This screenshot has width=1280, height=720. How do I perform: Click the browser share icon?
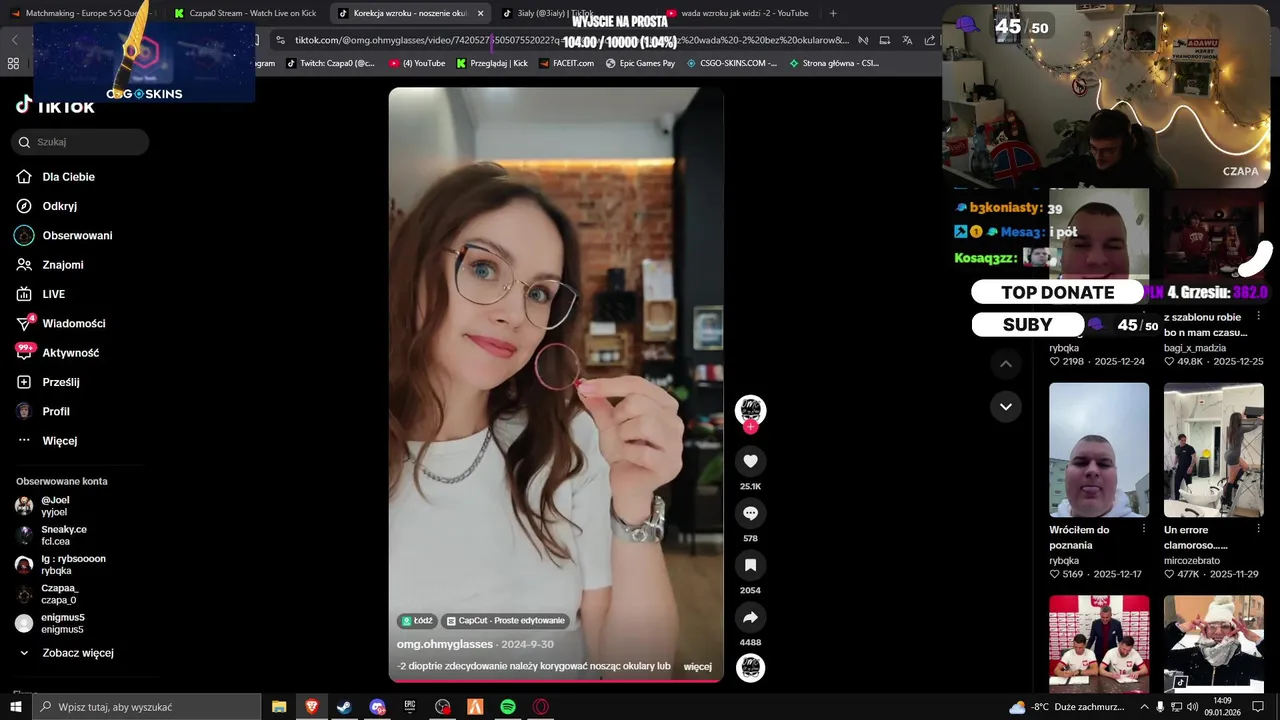[930, 40]
